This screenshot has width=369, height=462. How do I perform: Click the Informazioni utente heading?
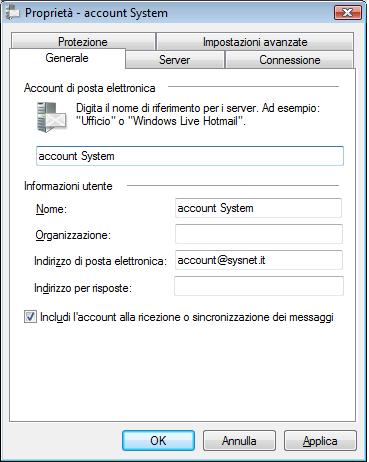pos(68,186)
